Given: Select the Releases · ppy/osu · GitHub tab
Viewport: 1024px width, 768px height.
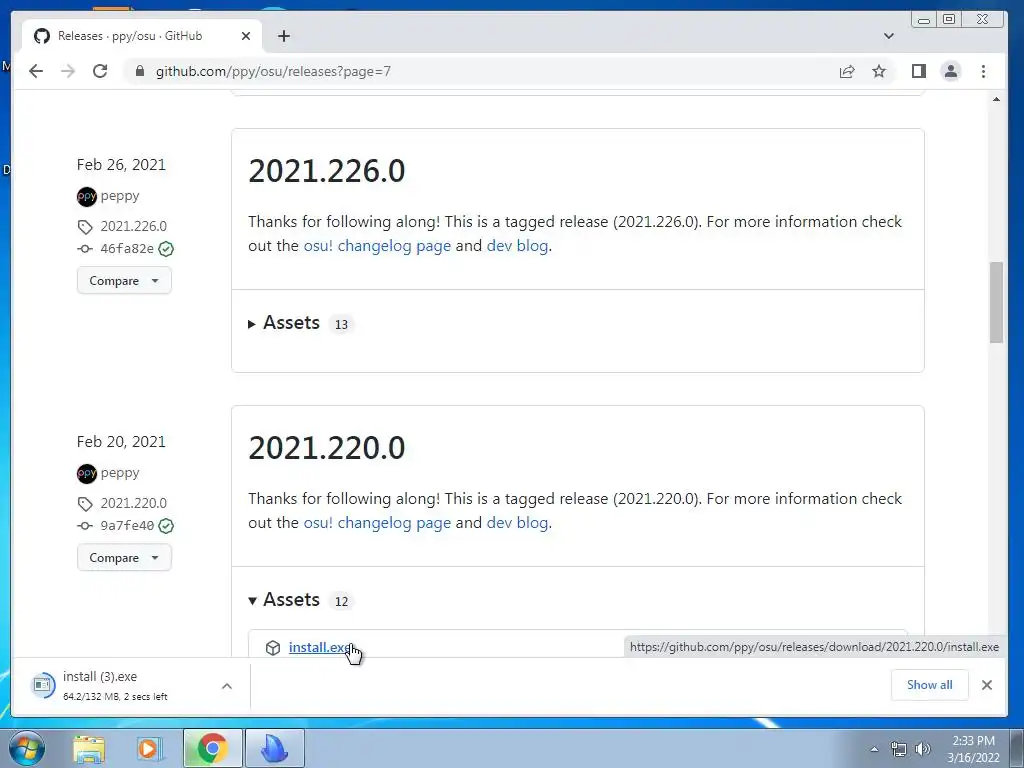Looking at the screenshot, I should pyautogui.click(x=142, y=36).
